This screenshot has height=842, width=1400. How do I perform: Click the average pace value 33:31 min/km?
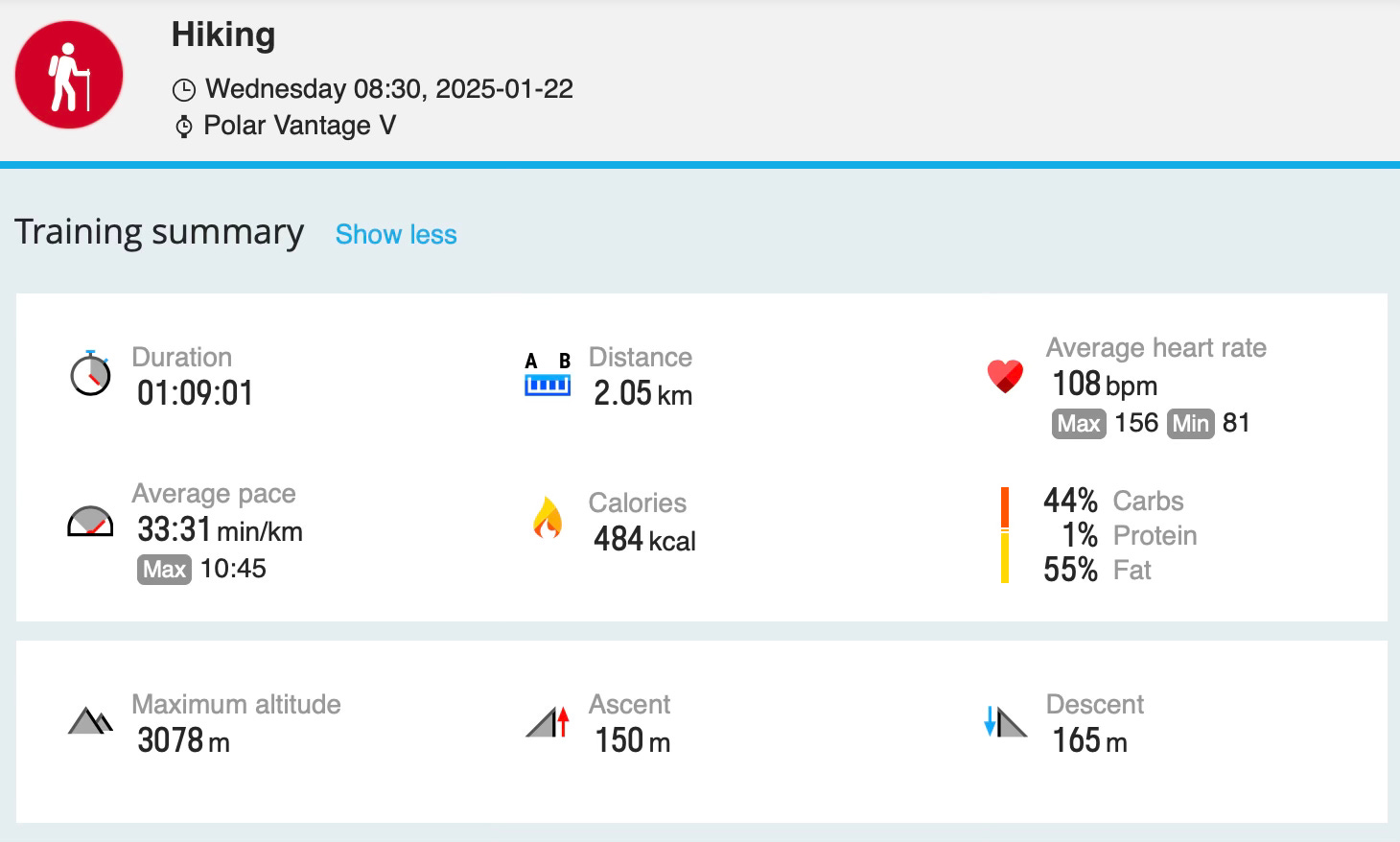[220, 529]
